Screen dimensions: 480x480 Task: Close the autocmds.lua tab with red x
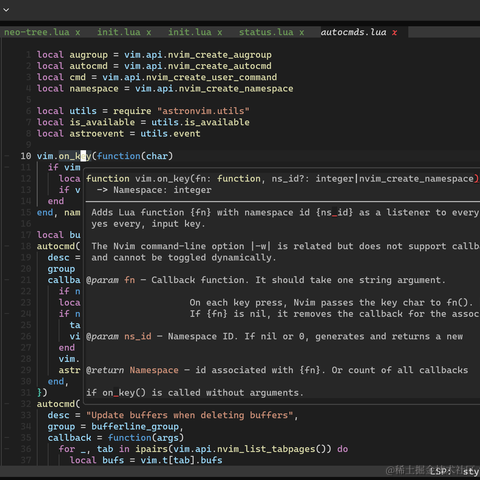point(395,33)
